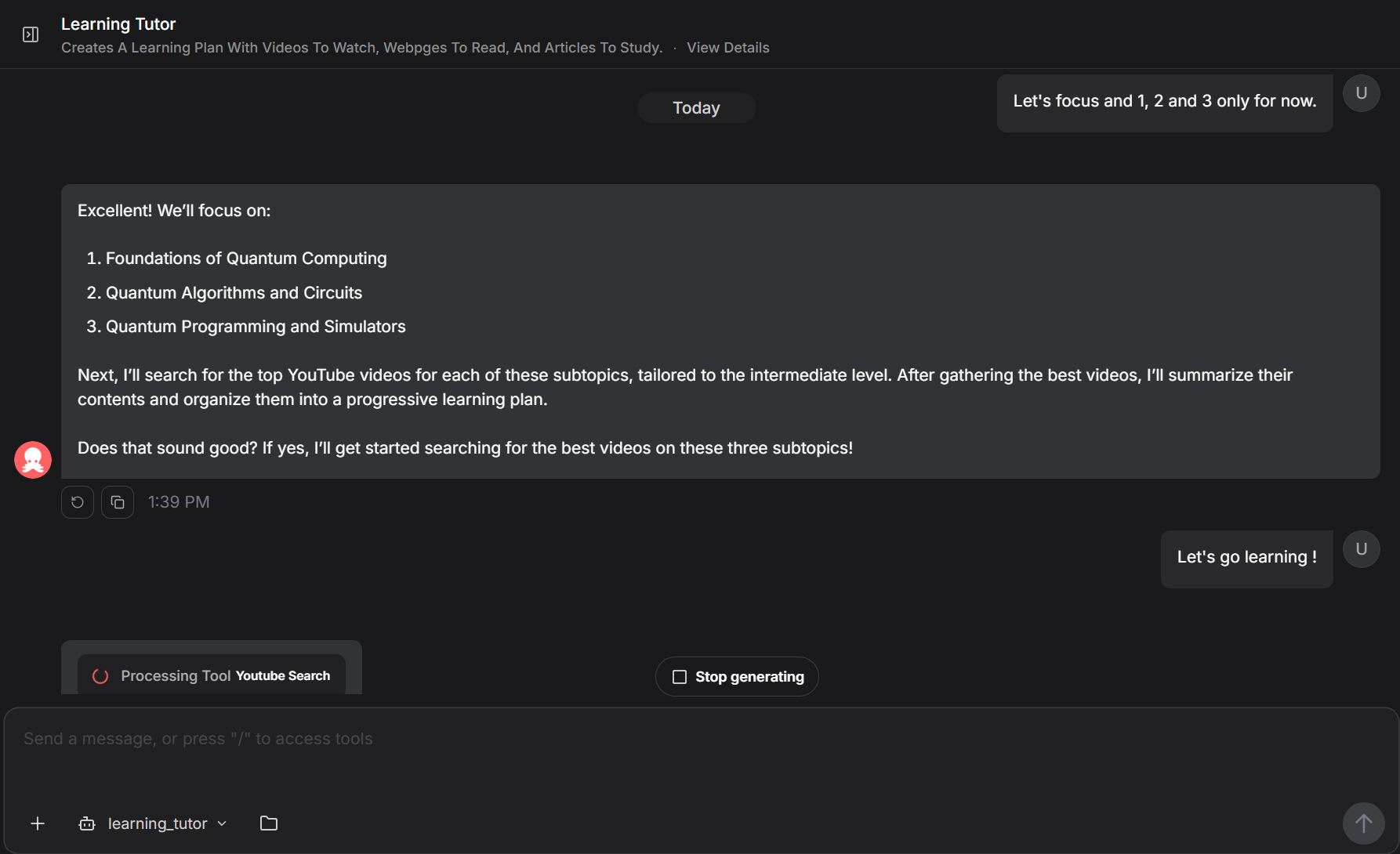Click the lower user avatar U
The width and height of the screenshot is (1400, 854).
[x=1362, y=549]
